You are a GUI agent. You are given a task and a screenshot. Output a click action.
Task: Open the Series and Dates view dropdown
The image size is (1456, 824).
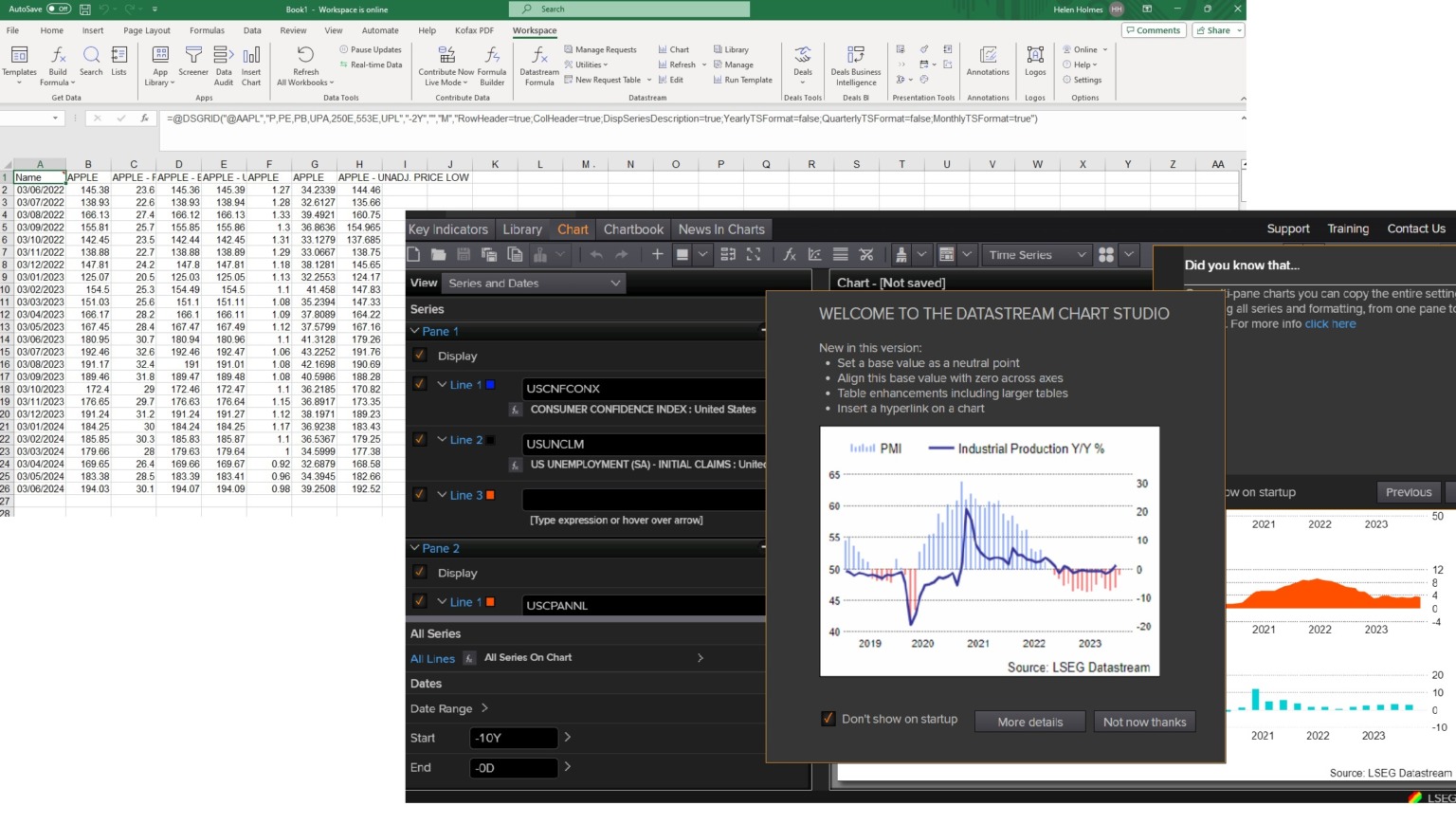coord(534,284)
